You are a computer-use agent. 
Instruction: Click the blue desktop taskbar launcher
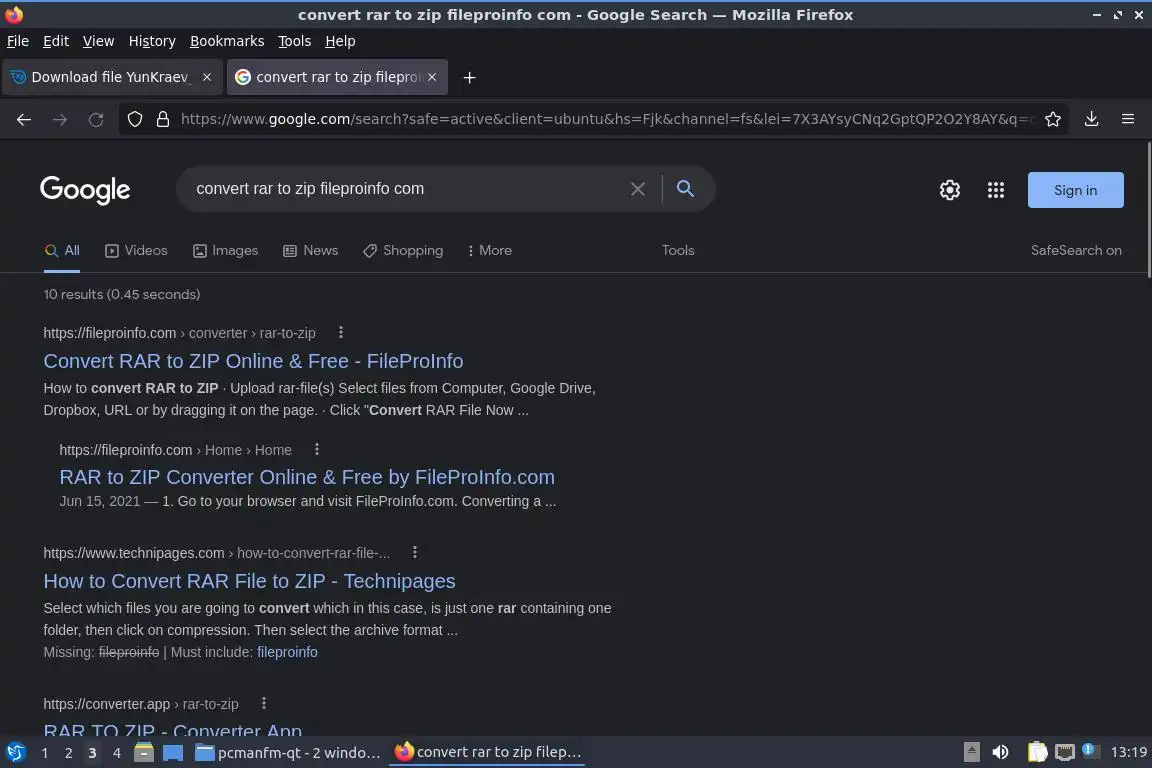(x=173, y=752)
